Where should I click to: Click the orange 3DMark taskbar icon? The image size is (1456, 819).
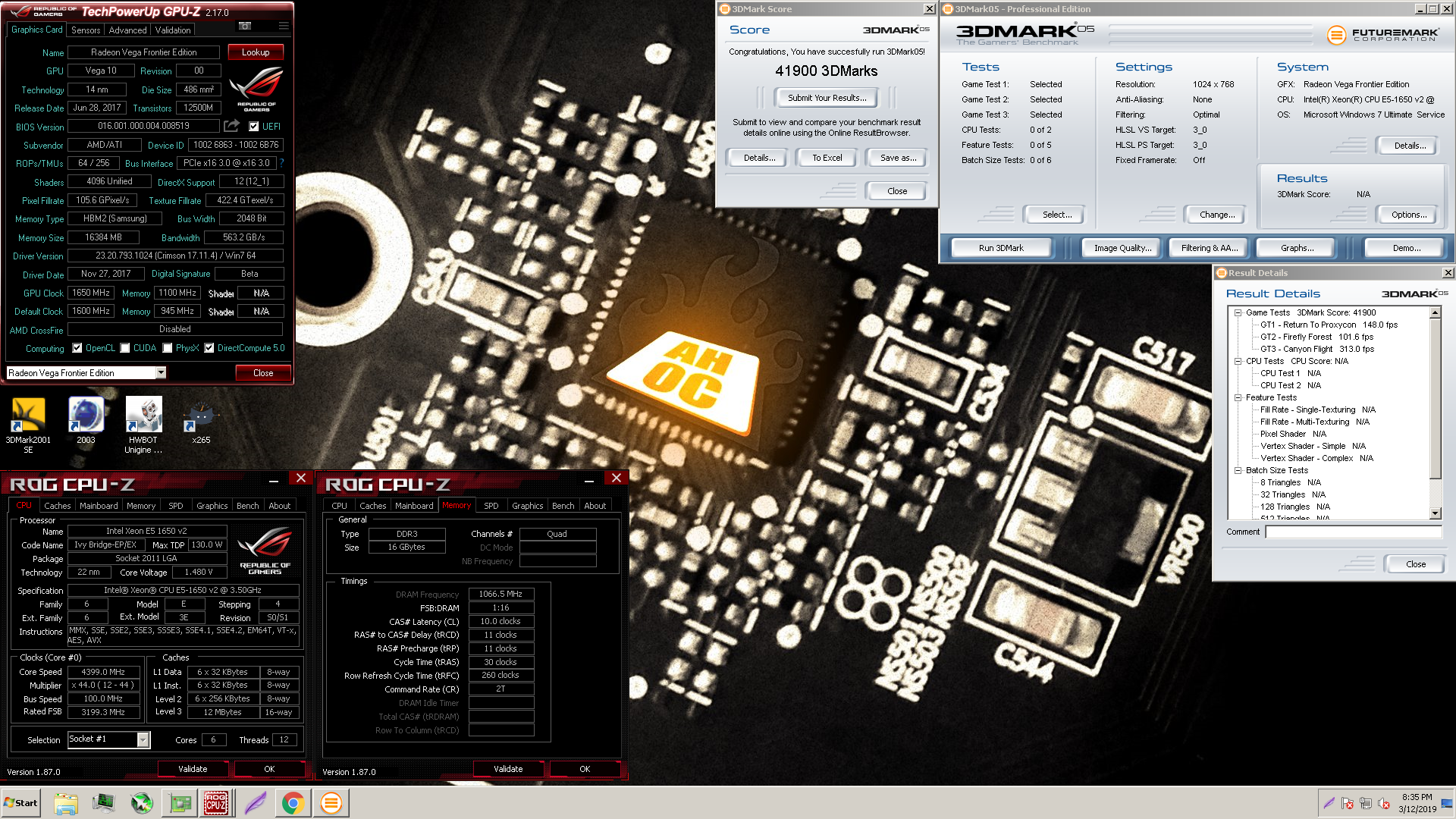click(331, 803)
